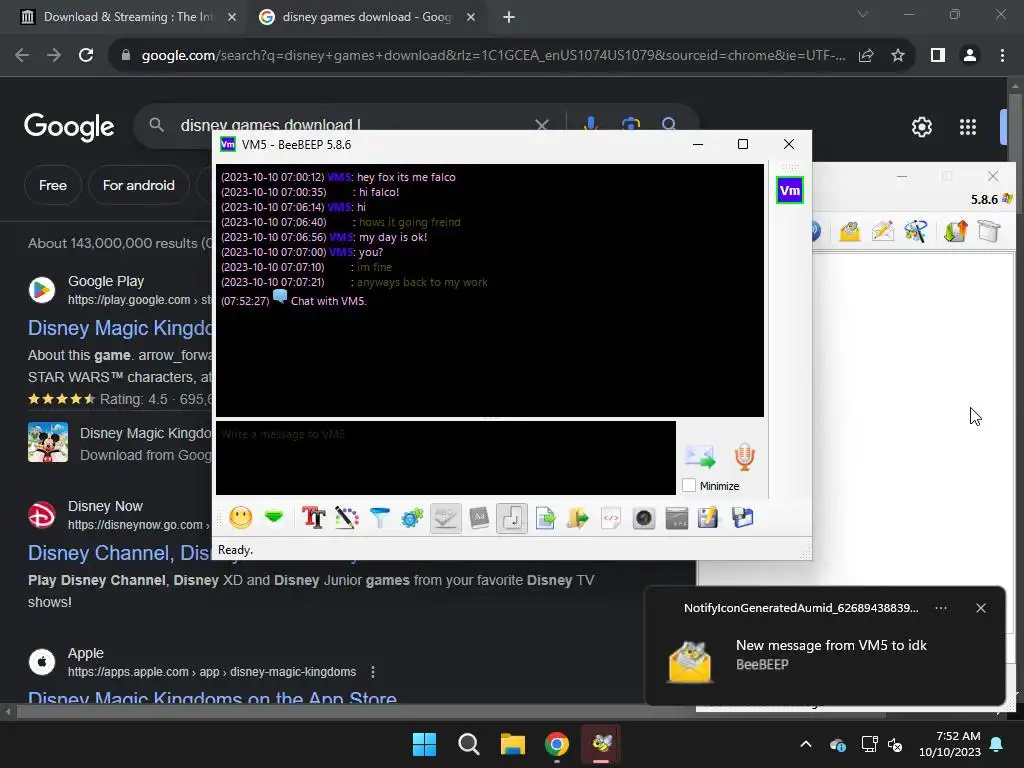Open notification options three-dot menu
1024x768 pixels.
(x=941, y=608)
